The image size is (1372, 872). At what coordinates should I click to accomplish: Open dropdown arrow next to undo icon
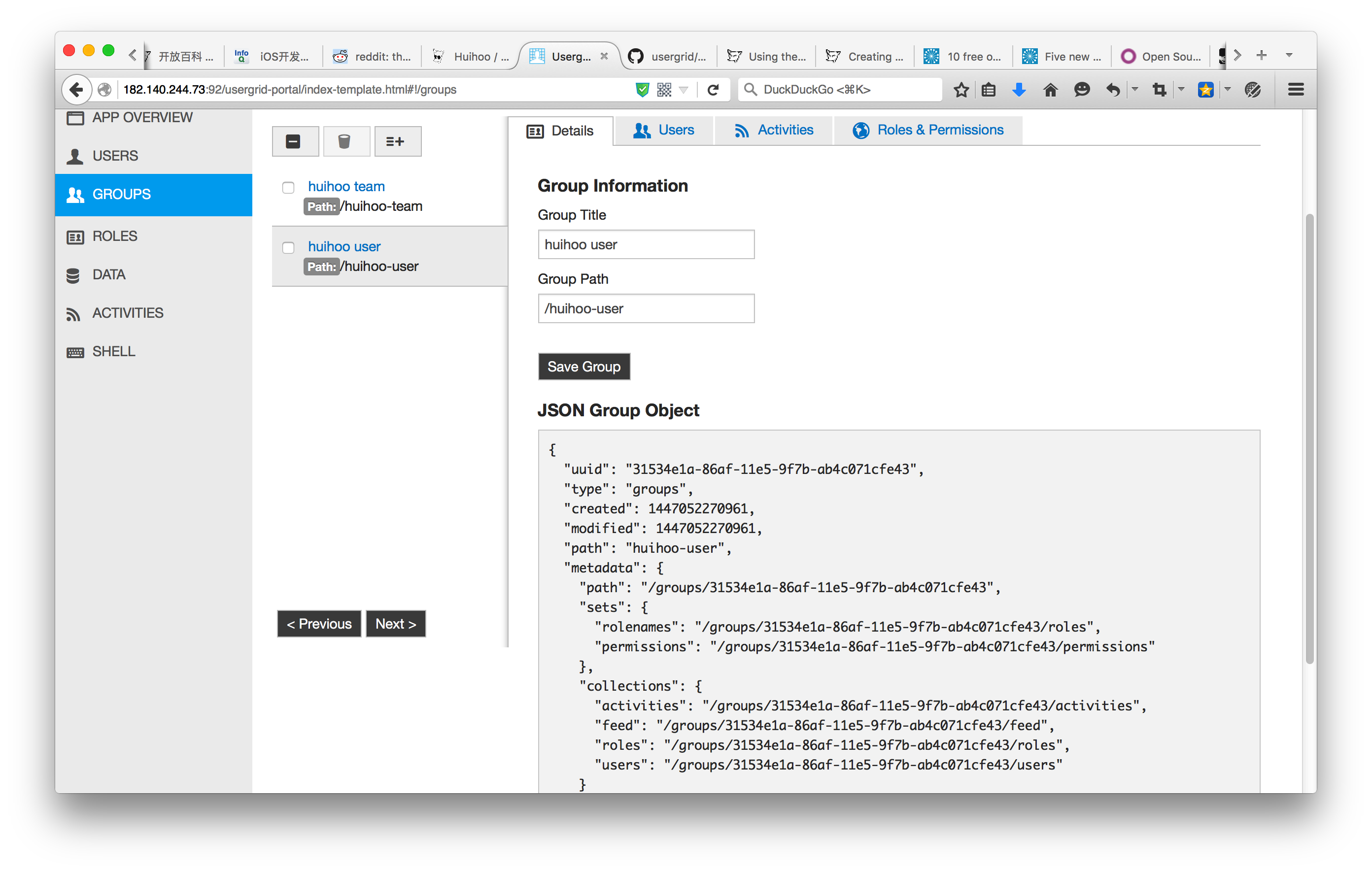[1134, 89]
